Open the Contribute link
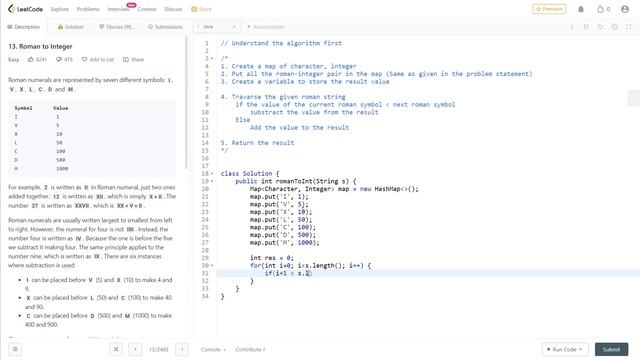This screenshot has width=640, height=360. pyautogui.click(x=250, y=350)
